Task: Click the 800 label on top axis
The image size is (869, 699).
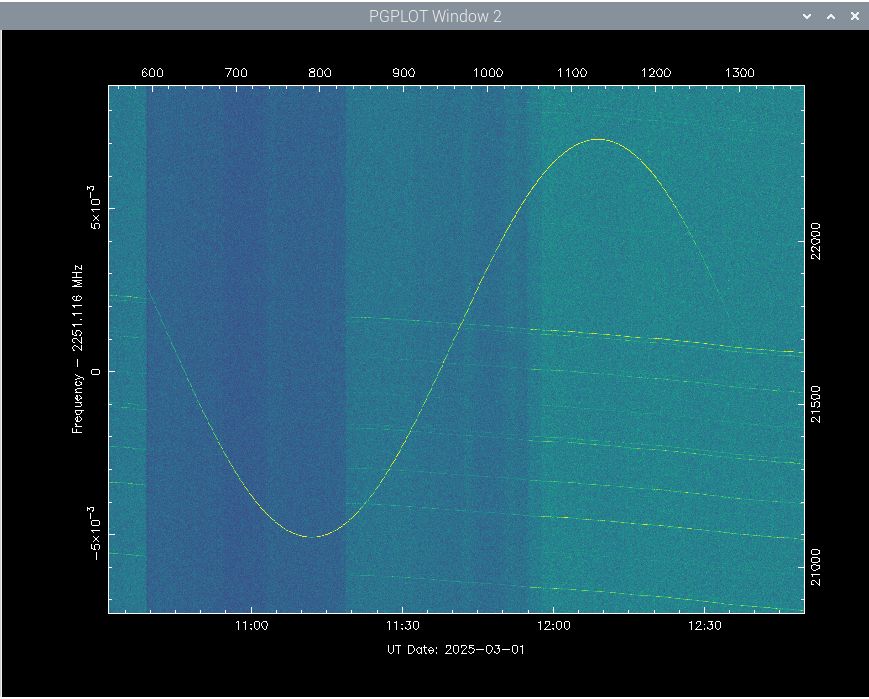Action: (320, 73)
